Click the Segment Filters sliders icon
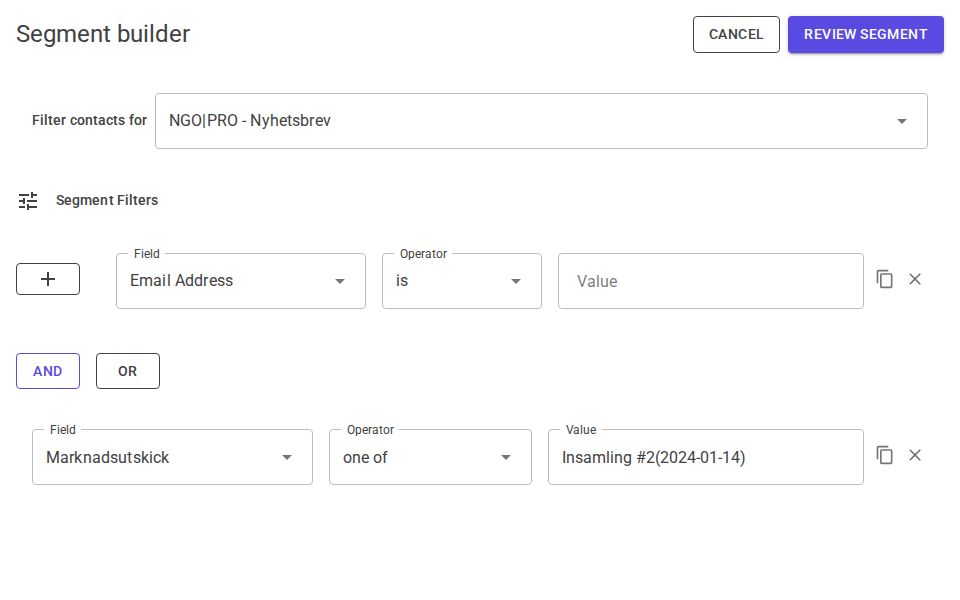Screen dimensions: 960x600 pos(27,200)
